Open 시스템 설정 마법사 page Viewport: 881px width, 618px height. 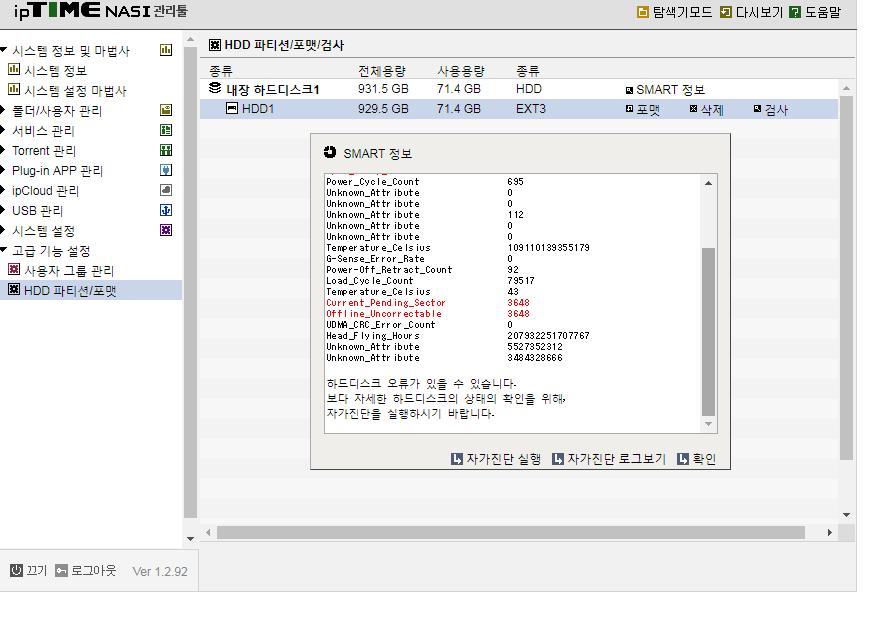pos(74,91)
